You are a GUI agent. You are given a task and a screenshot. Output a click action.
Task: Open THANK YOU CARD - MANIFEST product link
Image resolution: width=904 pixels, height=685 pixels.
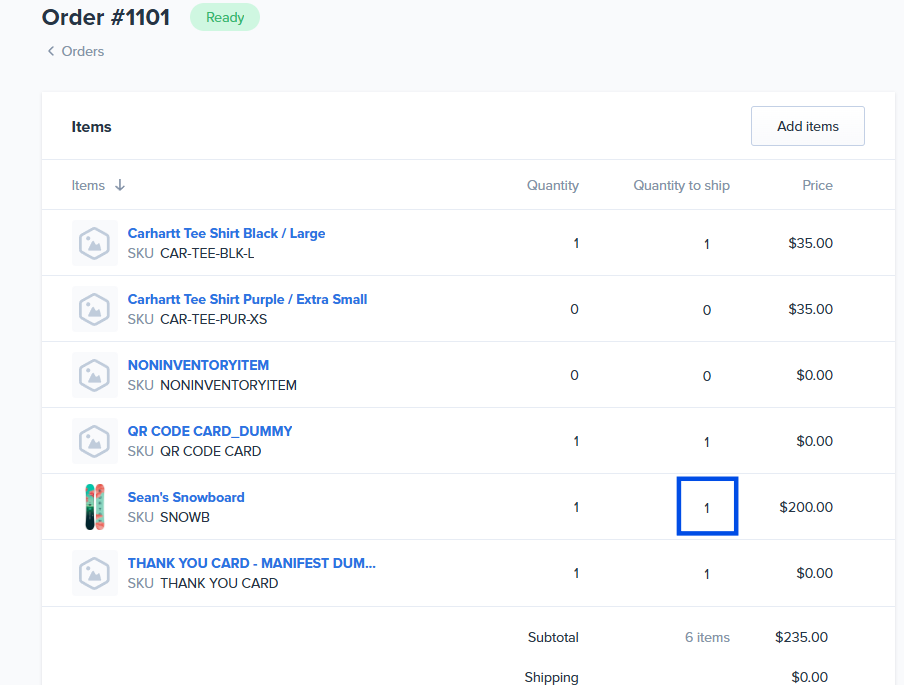251,563
